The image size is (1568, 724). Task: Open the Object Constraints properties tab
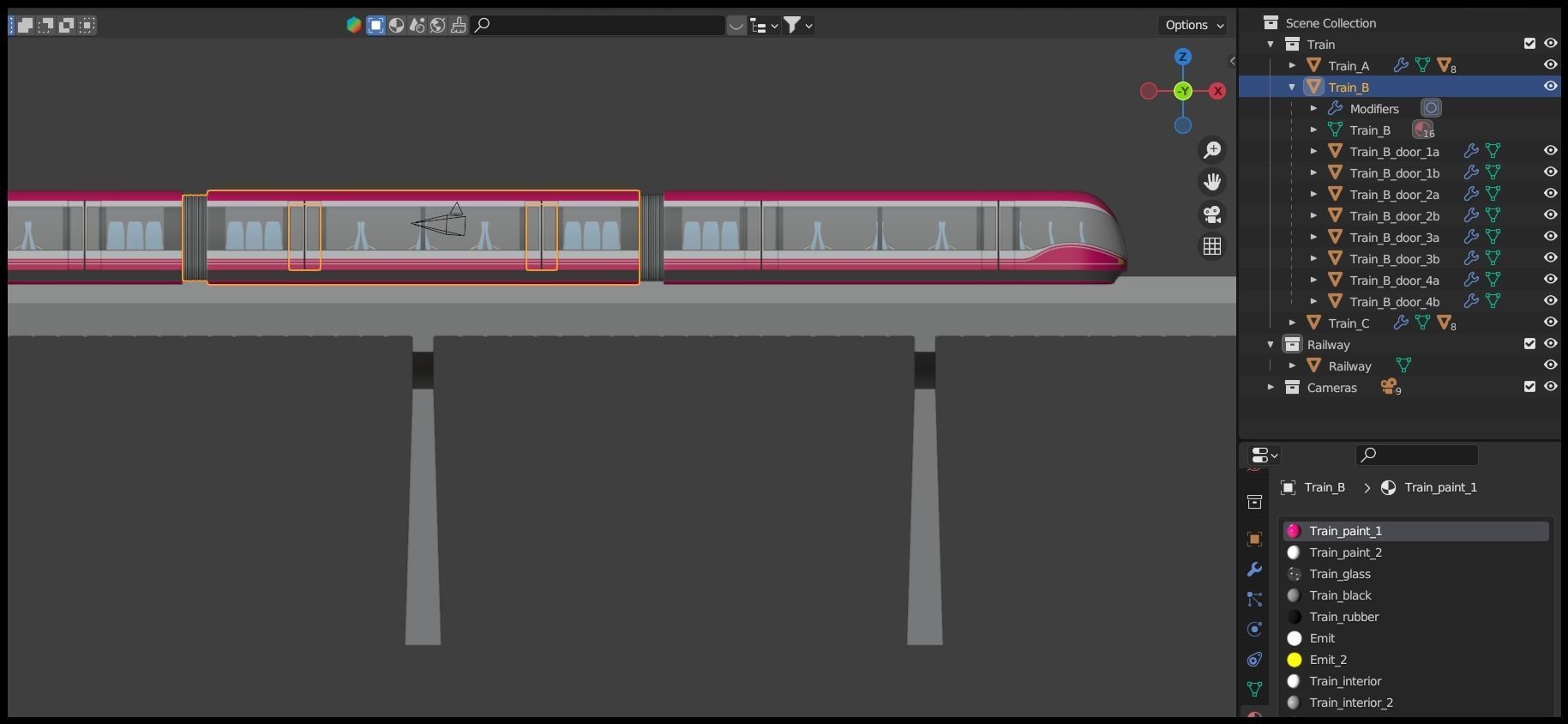[1254, 659]
